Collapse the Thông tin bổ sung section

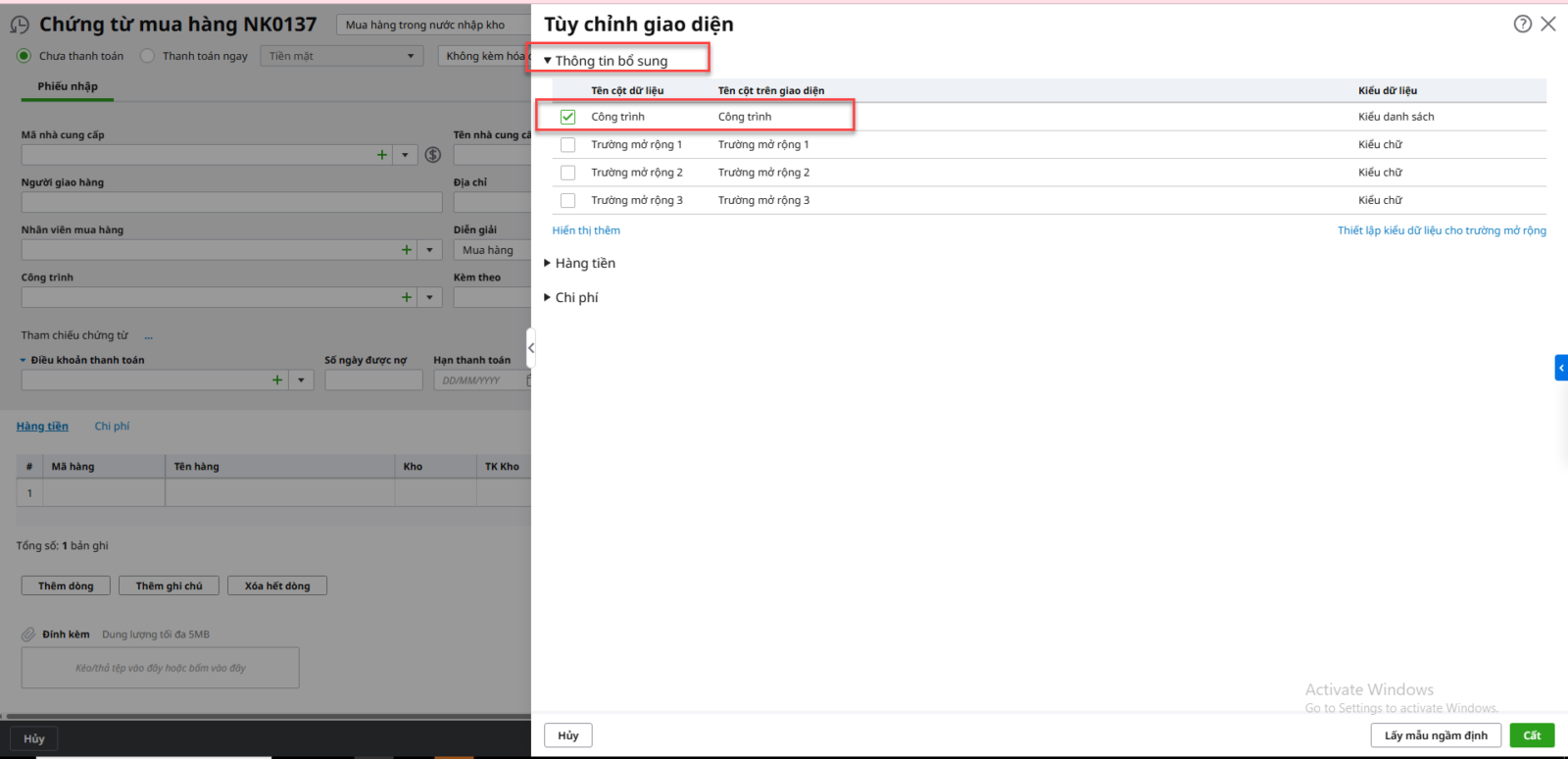[x=548, y=61]
